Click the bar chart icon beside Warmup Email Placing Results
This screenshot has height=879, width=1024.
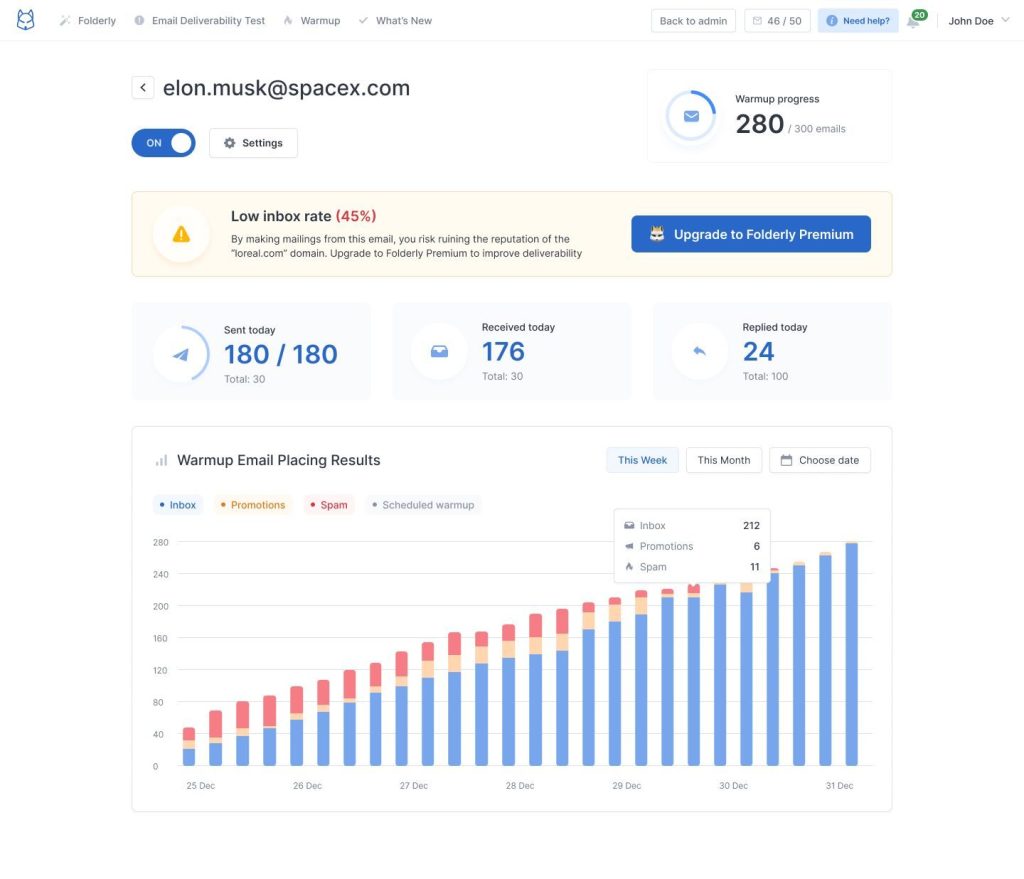coord(161,460)
